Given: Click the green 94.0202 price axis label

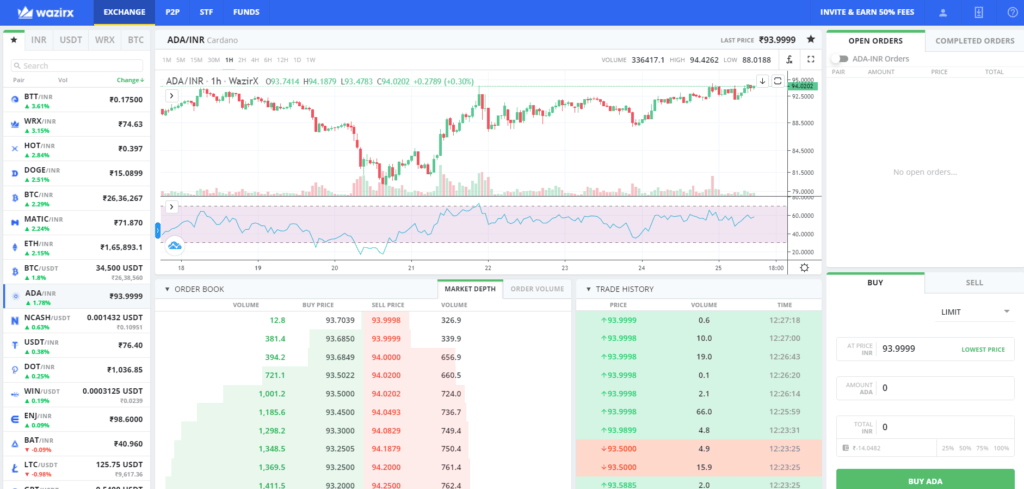Looking at the screenshot, I should click(x=803, y=86).
